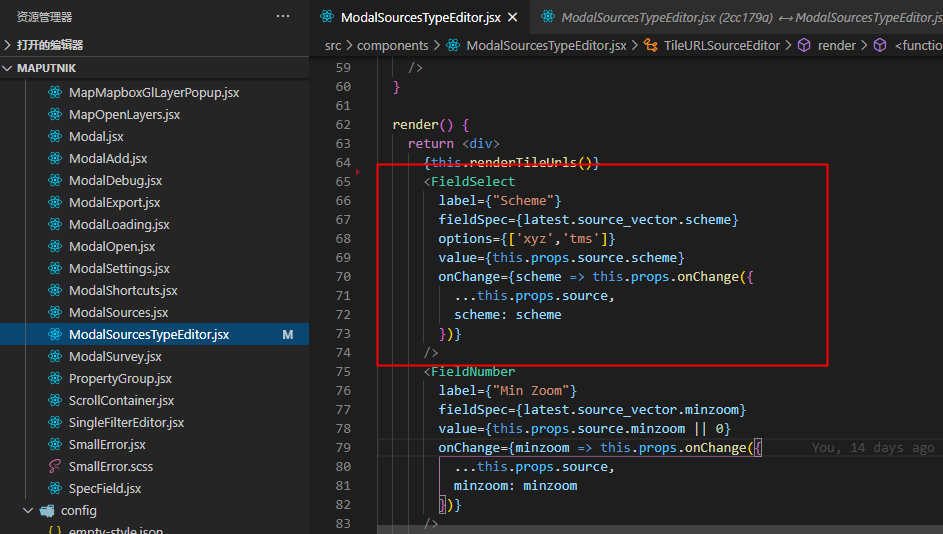Viewport: 943px width, 534px height.
Task: Select ModalSettings.jsx in the tree
Action: pos(119,269)
